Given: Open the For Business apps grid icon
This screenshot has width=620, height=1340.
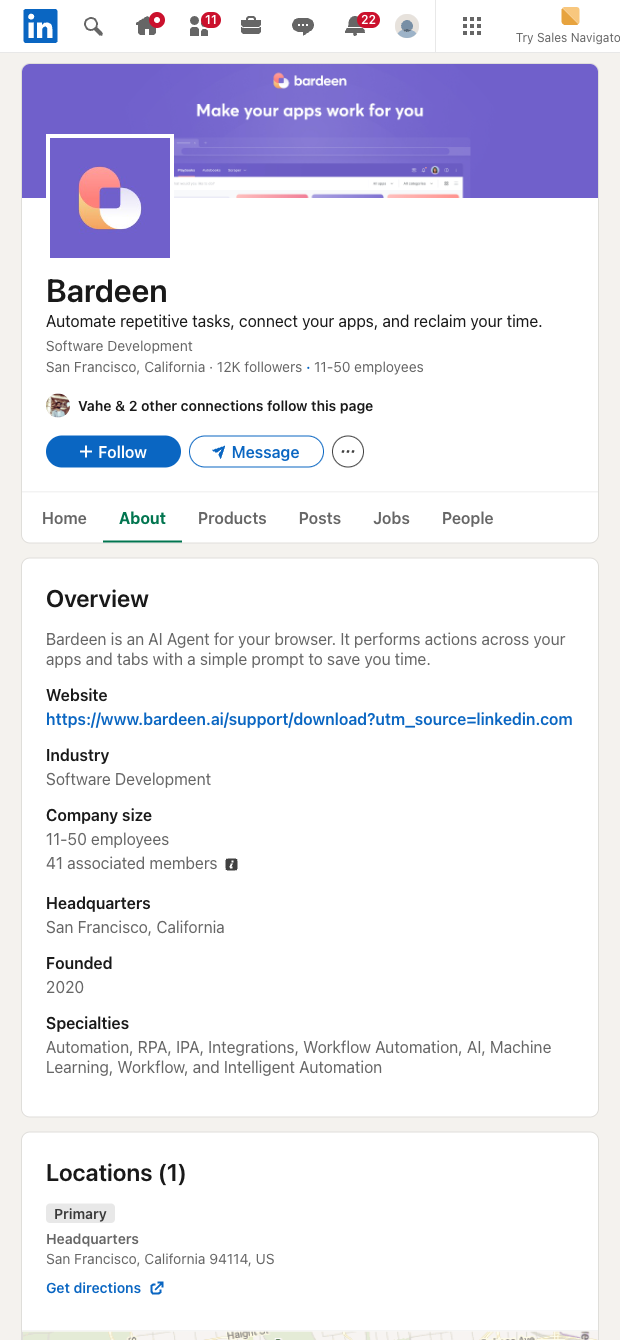Looking at the screenshot, I should 471,26.
